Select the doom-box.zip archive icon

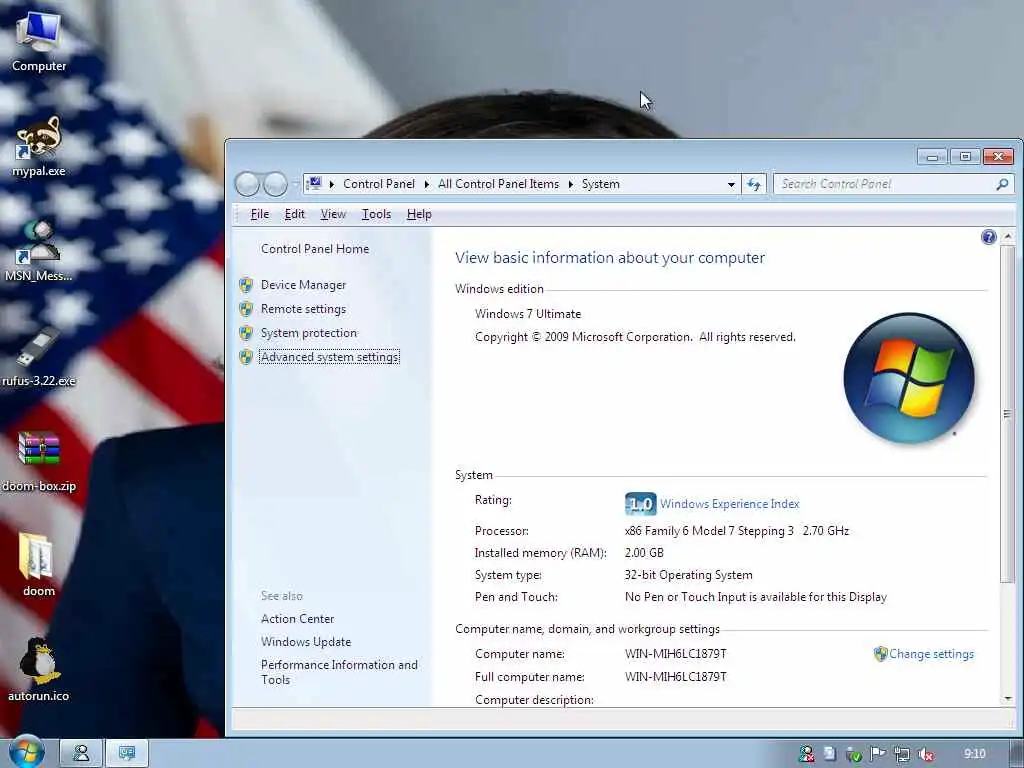(x=39, y=461)
